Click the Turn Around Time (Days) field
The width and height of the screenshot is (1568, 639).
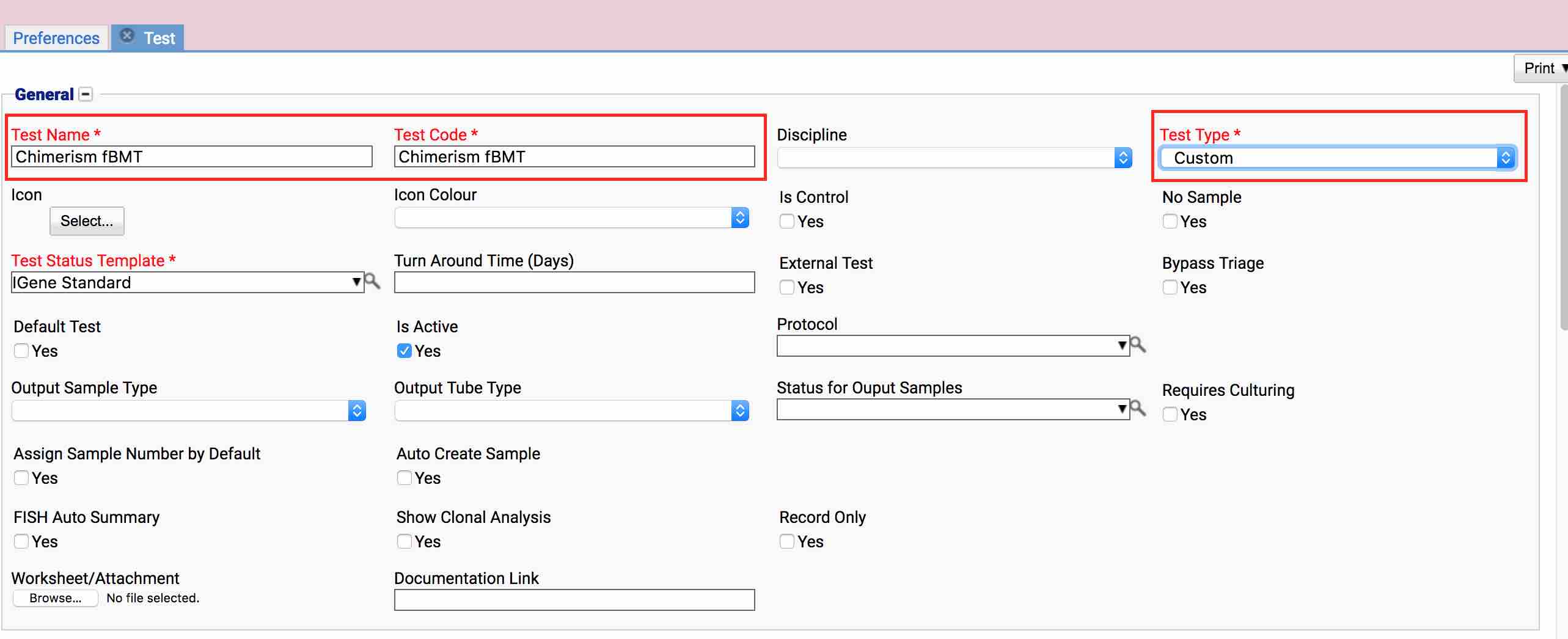tap(574, 282)
